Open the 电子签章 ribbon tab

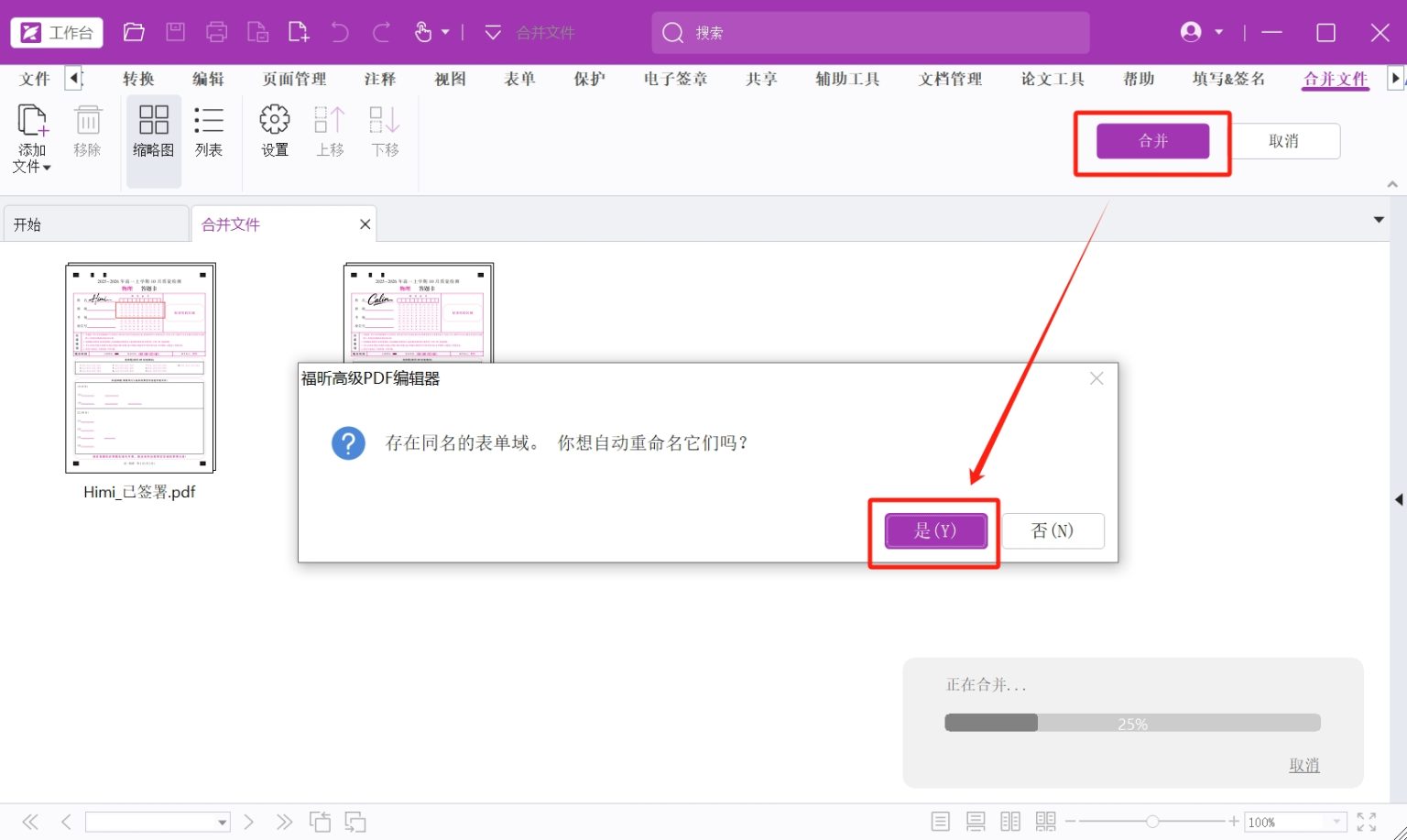coord(675,79)
